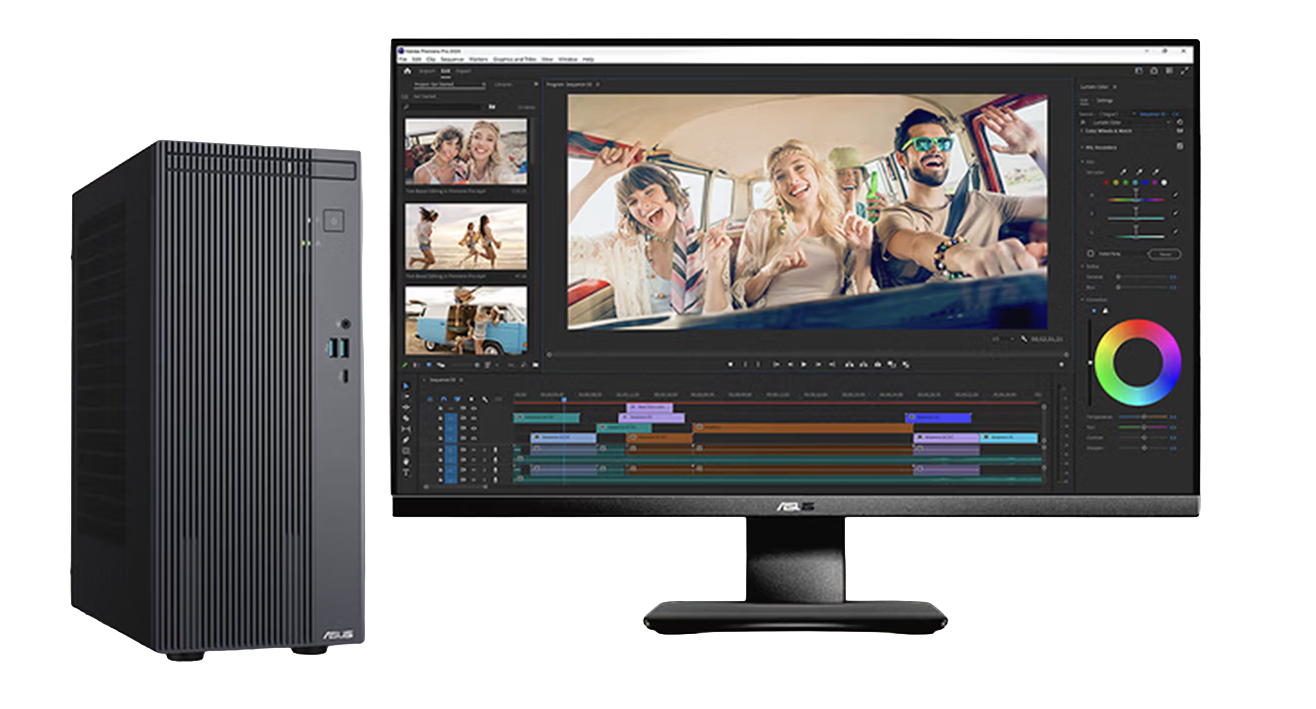
Task: Select the Selection arrow tool in timeline toolbar
Action: [x=406, y=386]
